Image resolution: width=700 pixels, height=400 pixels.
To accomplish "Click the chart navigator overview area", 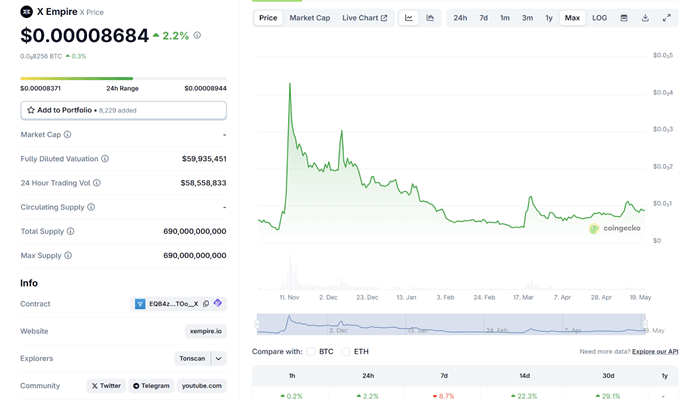I will (451, 324).
